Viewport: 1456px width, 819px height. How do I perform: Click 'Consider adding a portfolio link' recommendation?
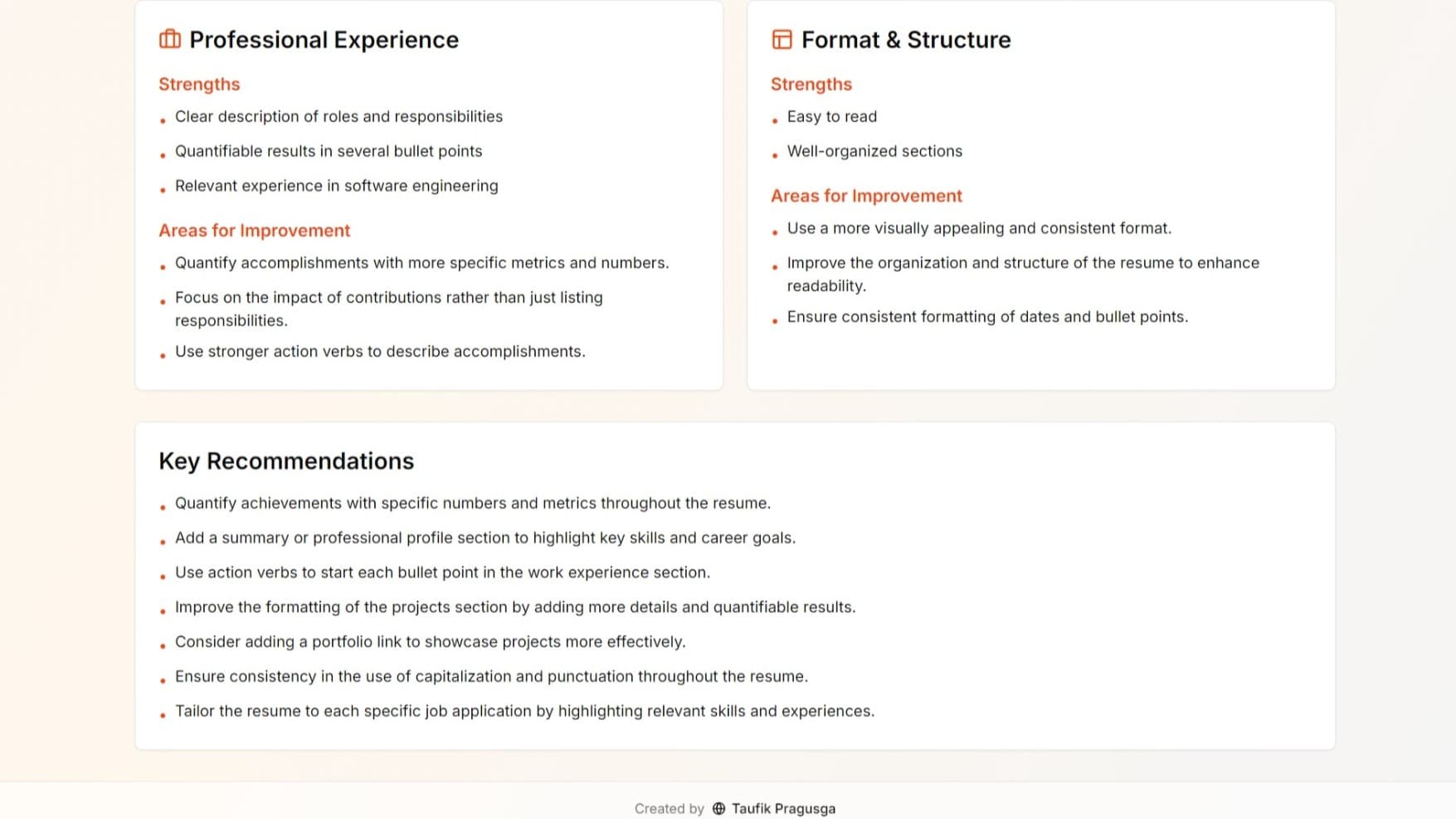(430, 641)
